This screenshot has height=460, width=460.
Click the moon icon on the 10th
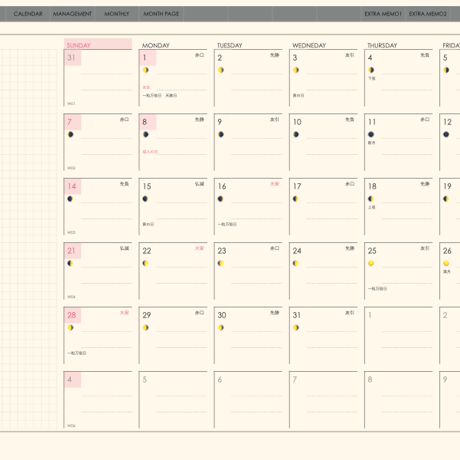(296, 134)
